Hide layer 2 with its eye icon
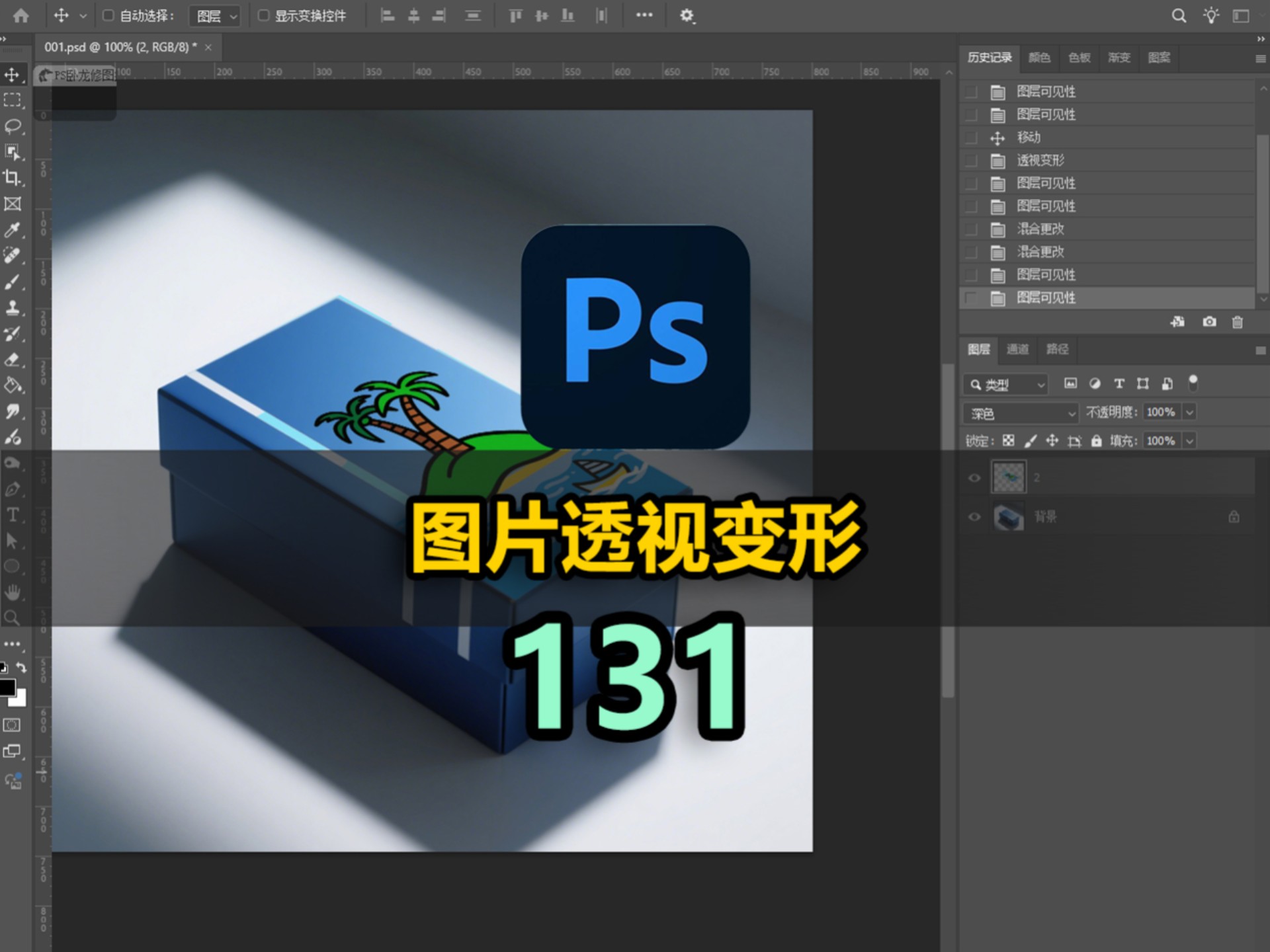This screenshot has height=952, width=1270. point(974,478)
